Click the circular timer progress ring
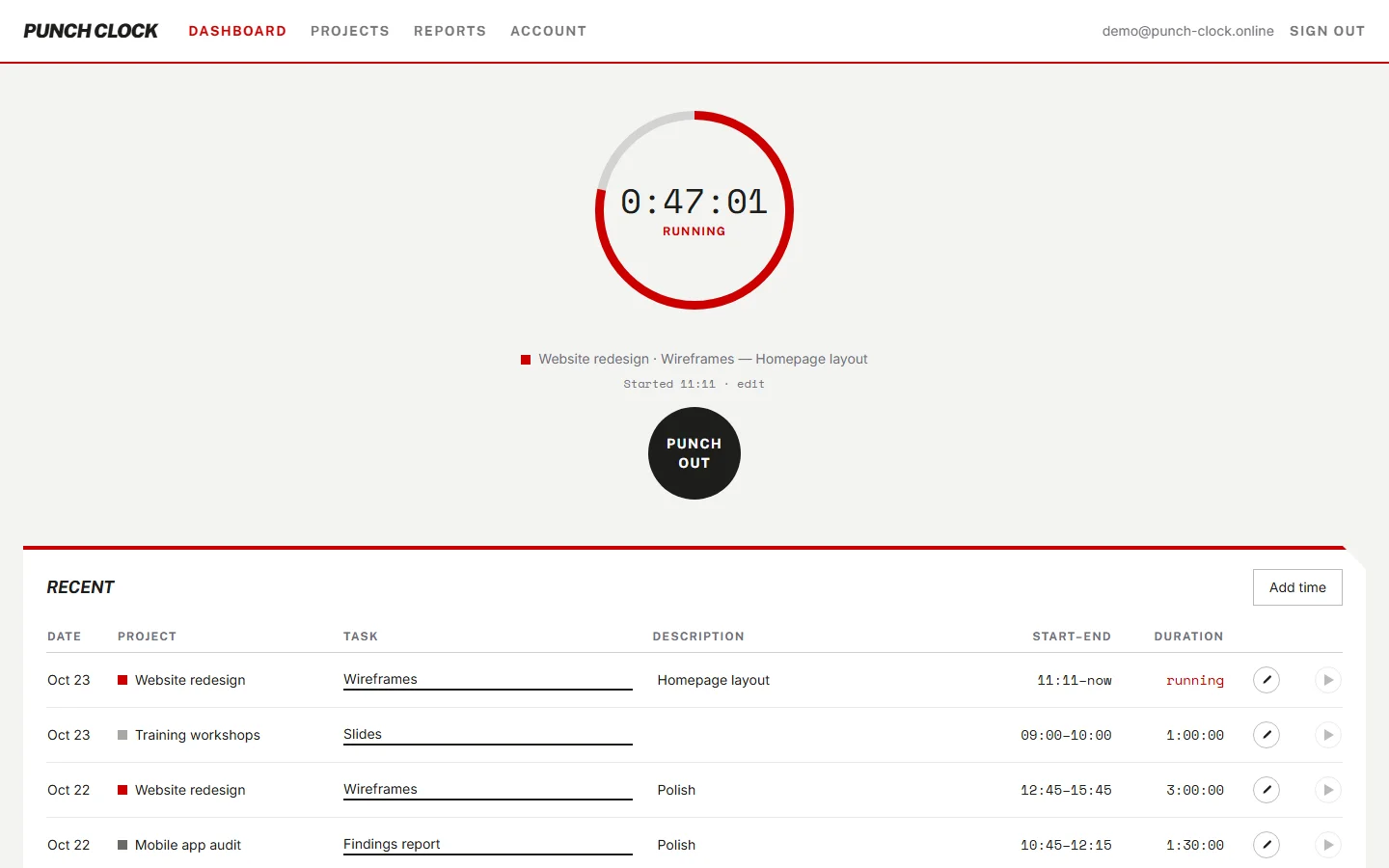Viewport: 1389px width, 868px height. click(694, 210)
